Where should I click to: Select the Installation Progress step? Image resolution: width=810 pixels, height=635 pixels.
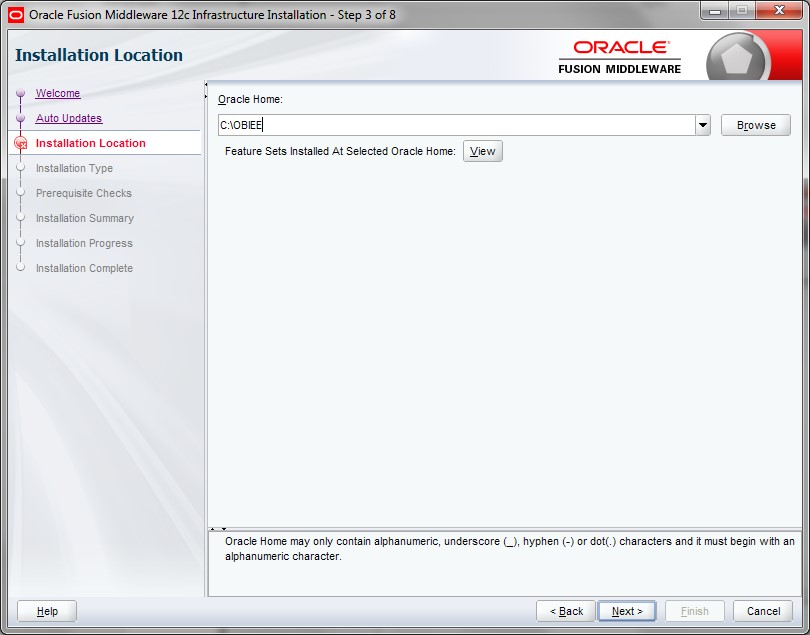(84, 243)
